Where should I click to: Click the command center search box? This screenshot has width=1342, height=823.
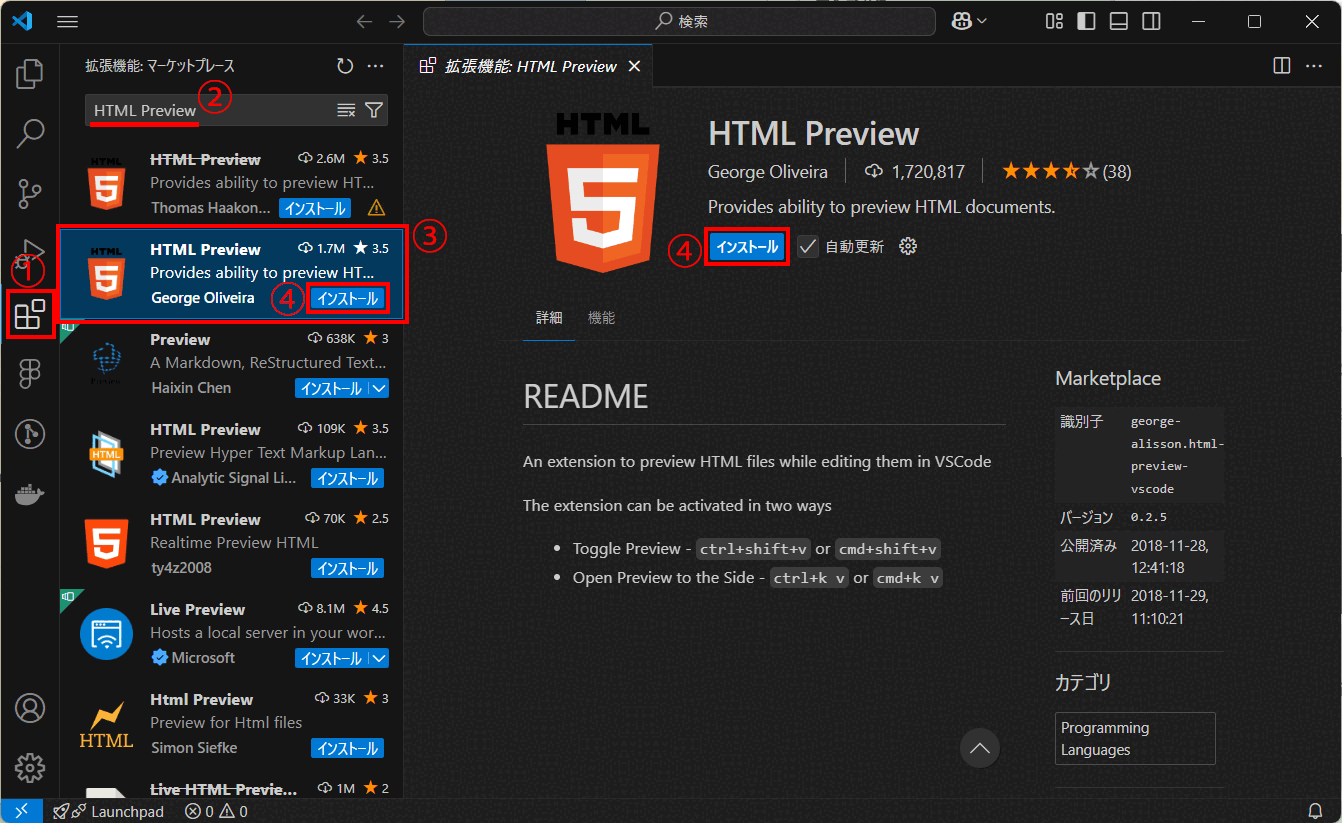pyautogui.click(x=679, y=21)
